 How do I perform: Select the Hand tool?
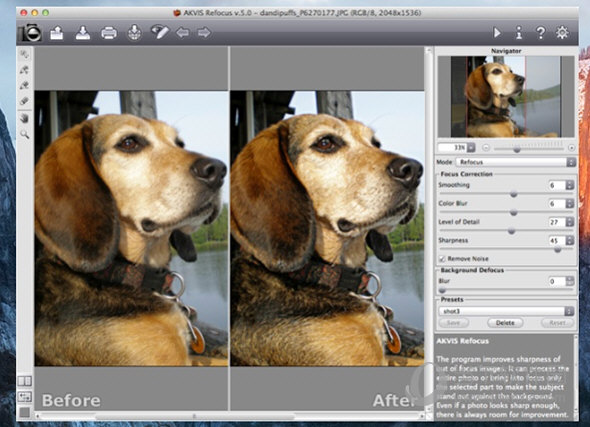tap(25, 119)
